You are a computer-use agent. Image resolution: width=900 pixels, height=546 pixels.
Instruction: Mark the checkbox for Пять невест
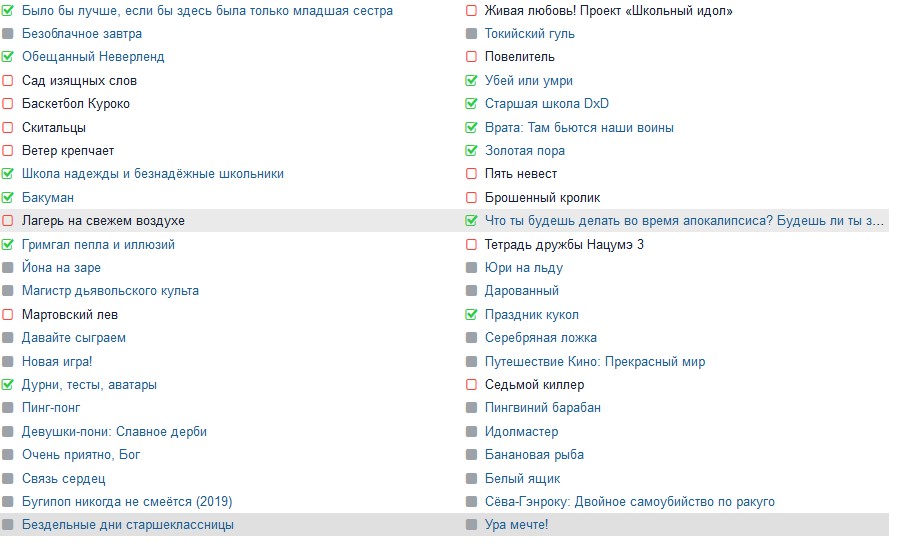[471, 174]
